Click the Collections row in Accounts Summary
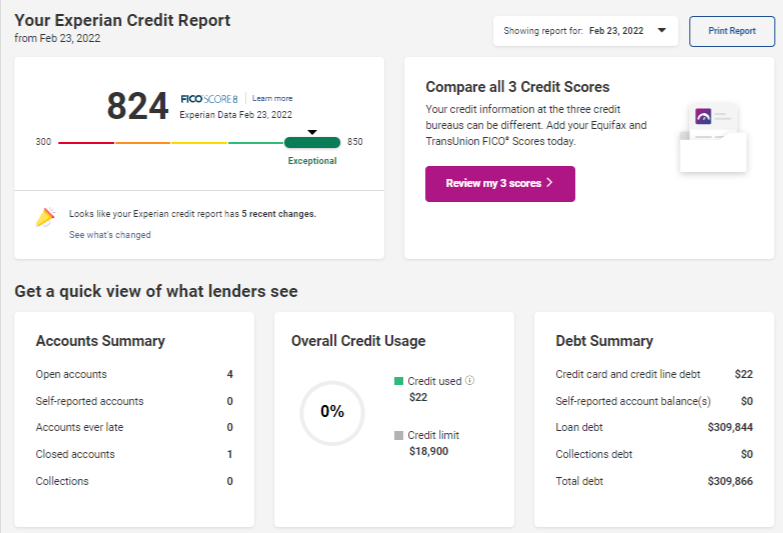783x533 pixels. pos(134,481)
